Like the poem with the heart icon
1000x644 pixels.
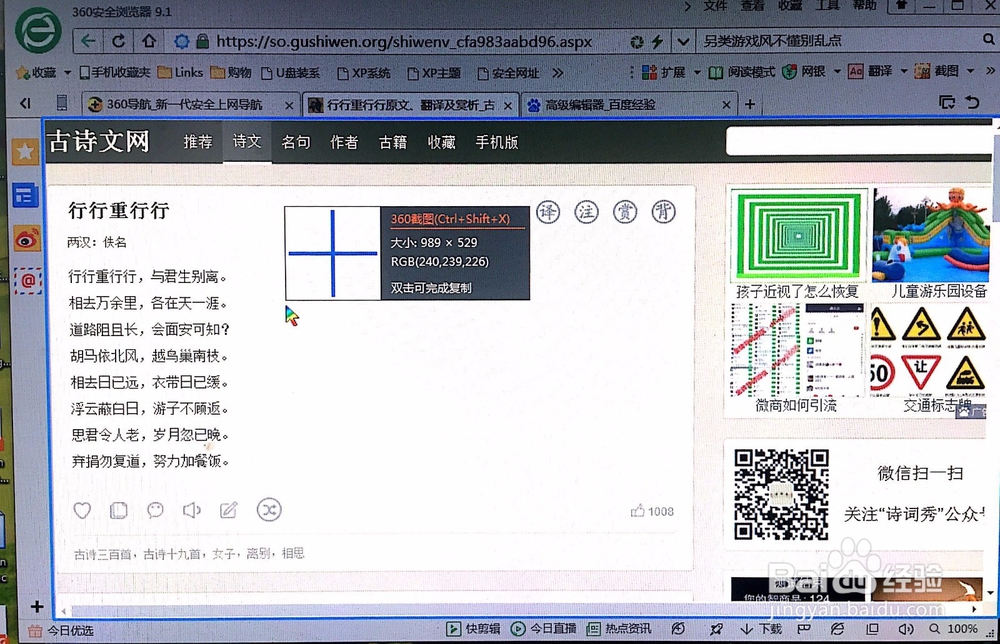click(82, 510)
